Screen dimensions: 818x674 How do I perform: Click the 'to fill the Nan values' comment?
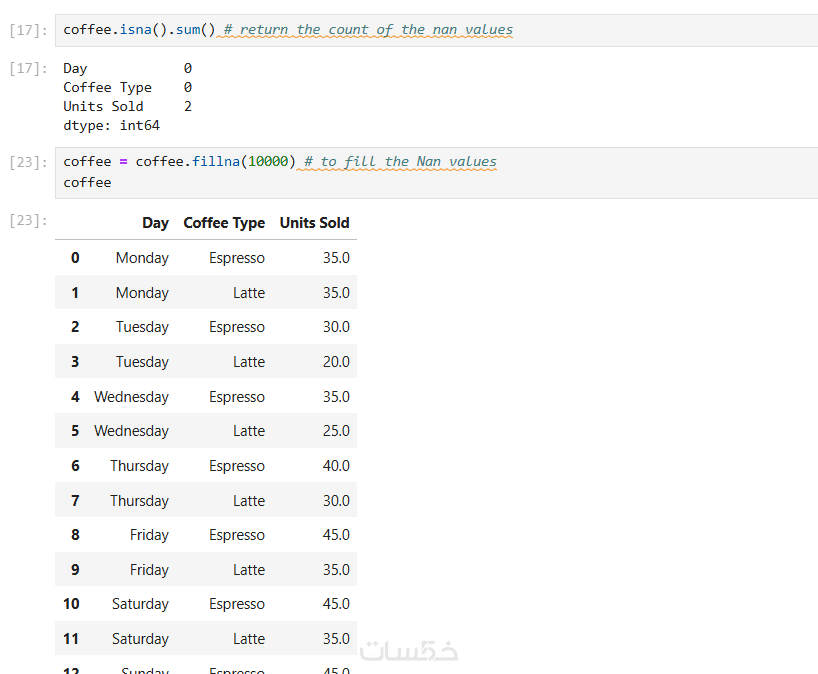pos(400,162)
